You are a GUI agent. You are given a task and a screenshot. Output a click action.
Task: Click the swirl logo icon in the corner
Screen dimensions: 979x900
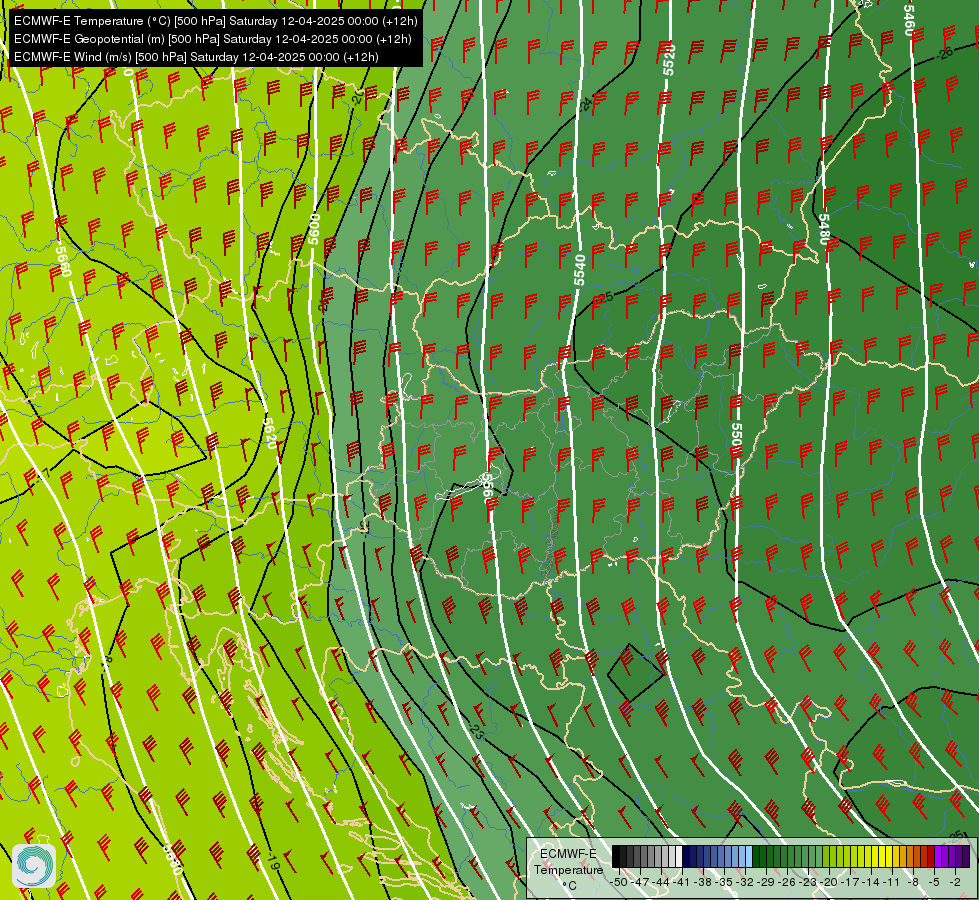(x=34, y=865)
